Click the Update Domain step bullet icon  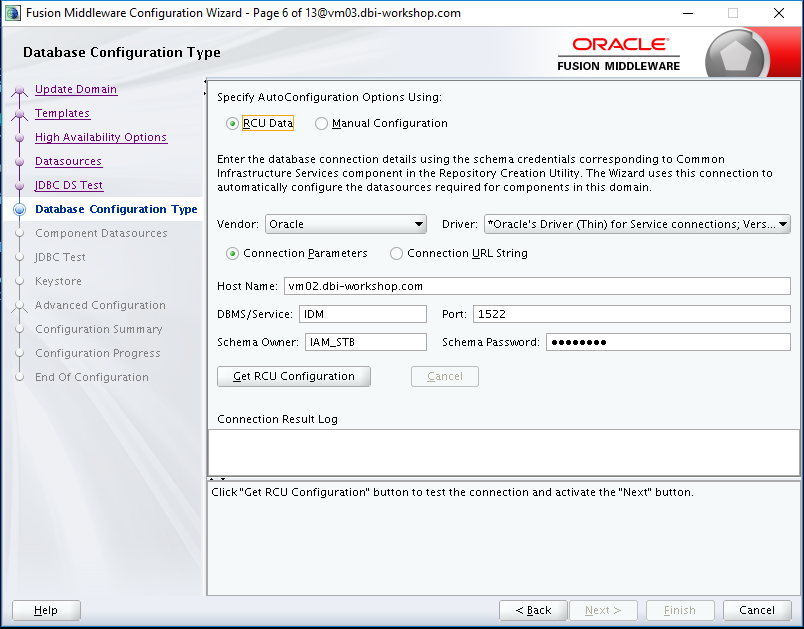coord(19,90)
